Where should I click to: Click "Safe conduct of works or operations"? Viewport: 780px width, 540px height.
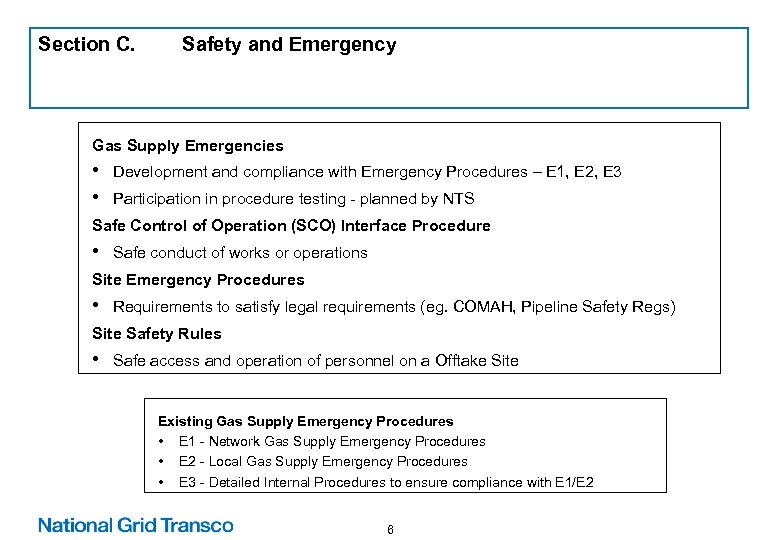tap(240, 253)
